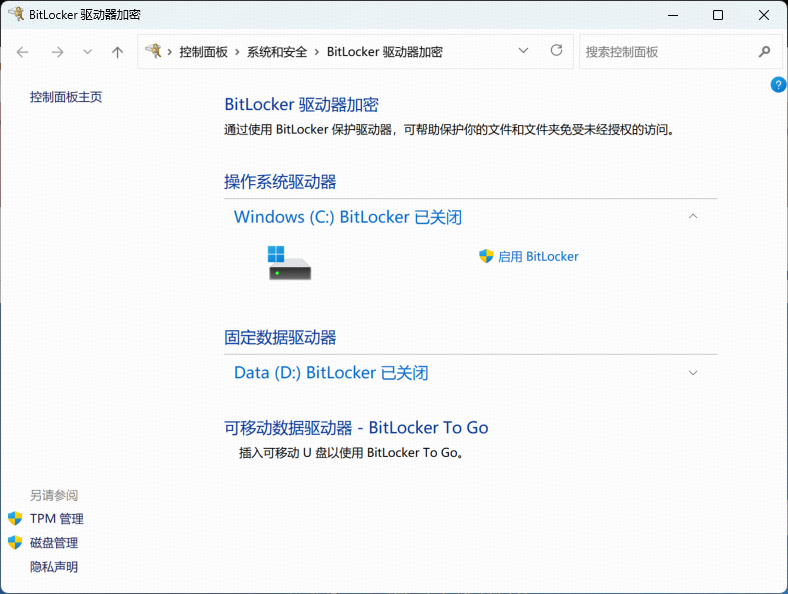Click the back navigation arrow

[23, 52]
